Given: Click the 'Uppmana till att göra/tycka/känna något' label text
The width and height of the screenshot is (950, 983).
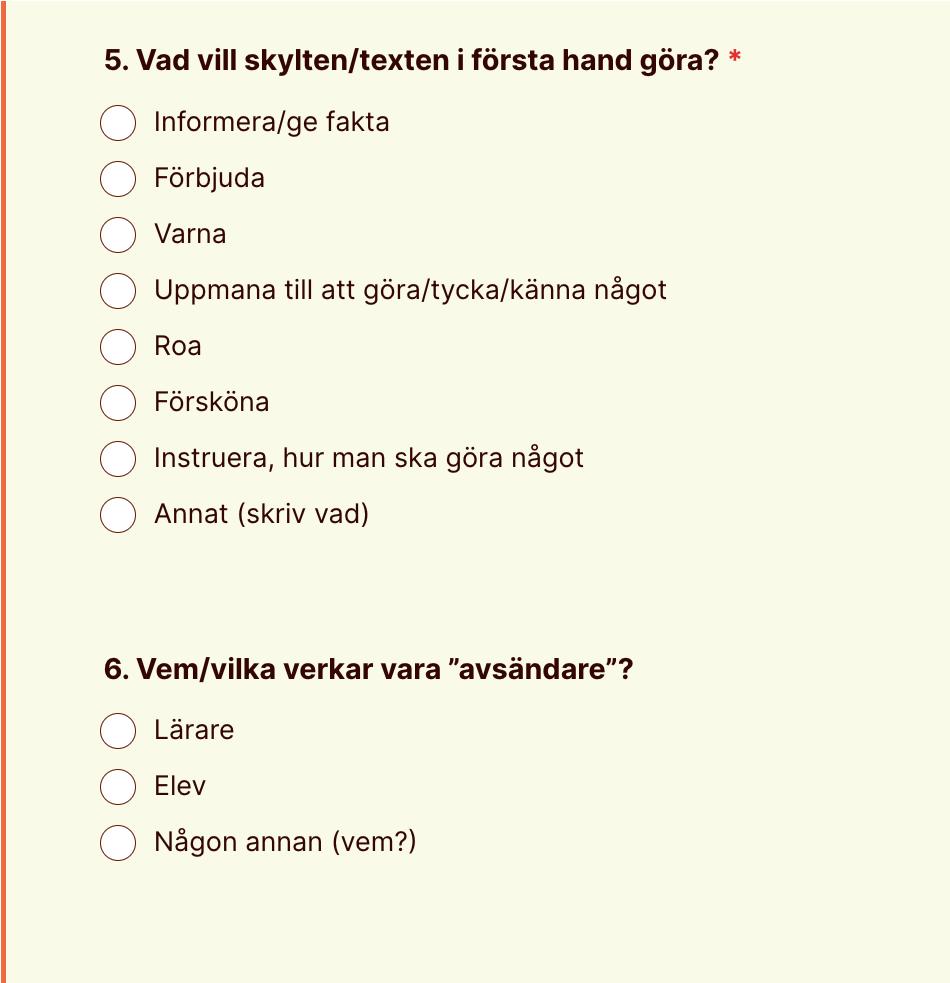Looking at the screenshot, I should 410,290.
